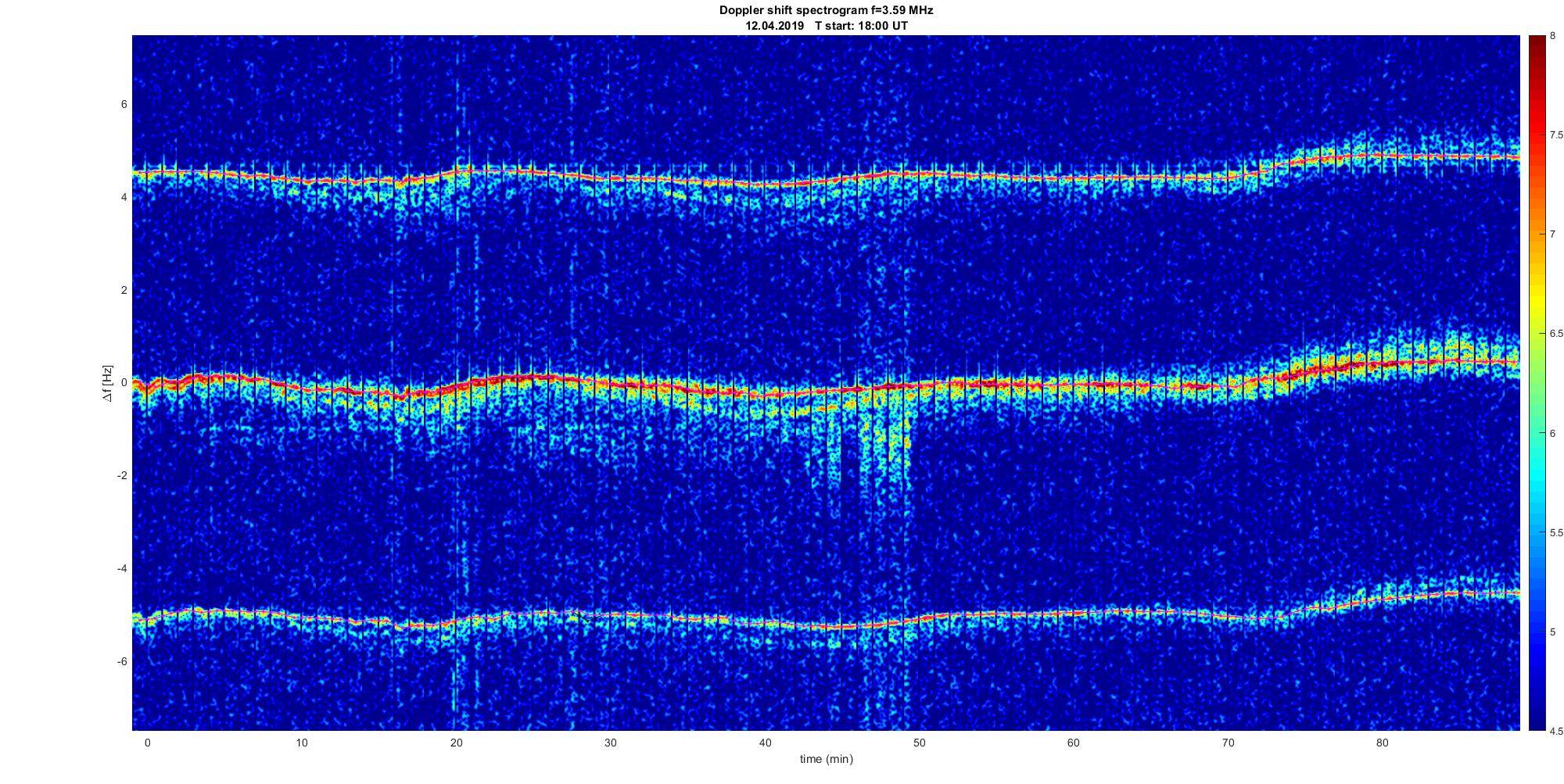Screen dimensions: 1564x784
Task: Click the yellow section of the colorbar
Action: click(x=1536, y=301)
